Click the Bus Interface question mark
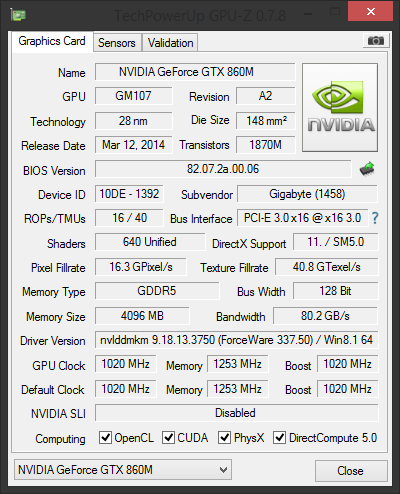Screen dimensions: 400x494 point(375,218)
